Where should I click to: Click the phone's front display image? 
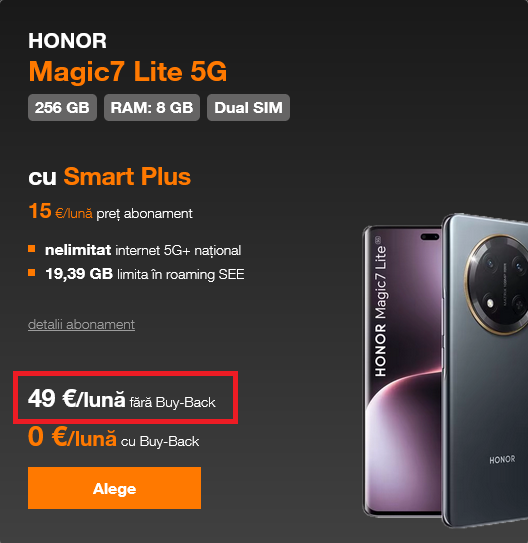tap(402, 371)
